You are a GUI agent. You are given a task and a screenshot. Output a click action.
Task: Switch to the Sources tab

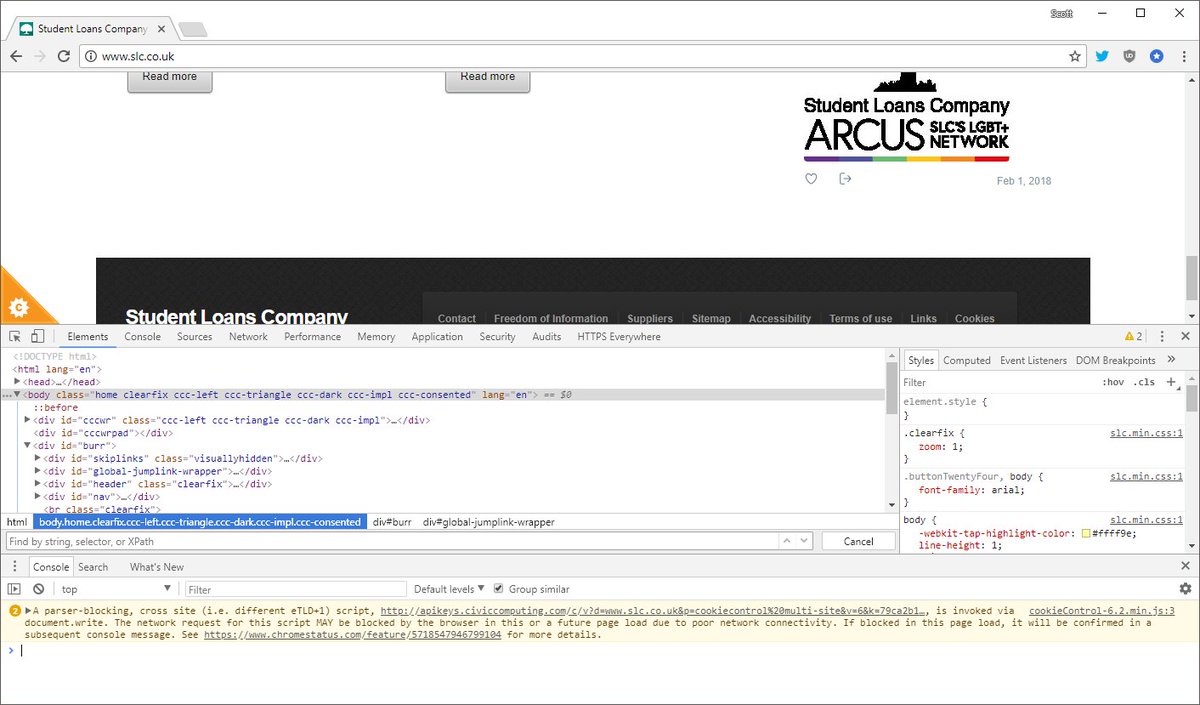(x=194, y=337)
